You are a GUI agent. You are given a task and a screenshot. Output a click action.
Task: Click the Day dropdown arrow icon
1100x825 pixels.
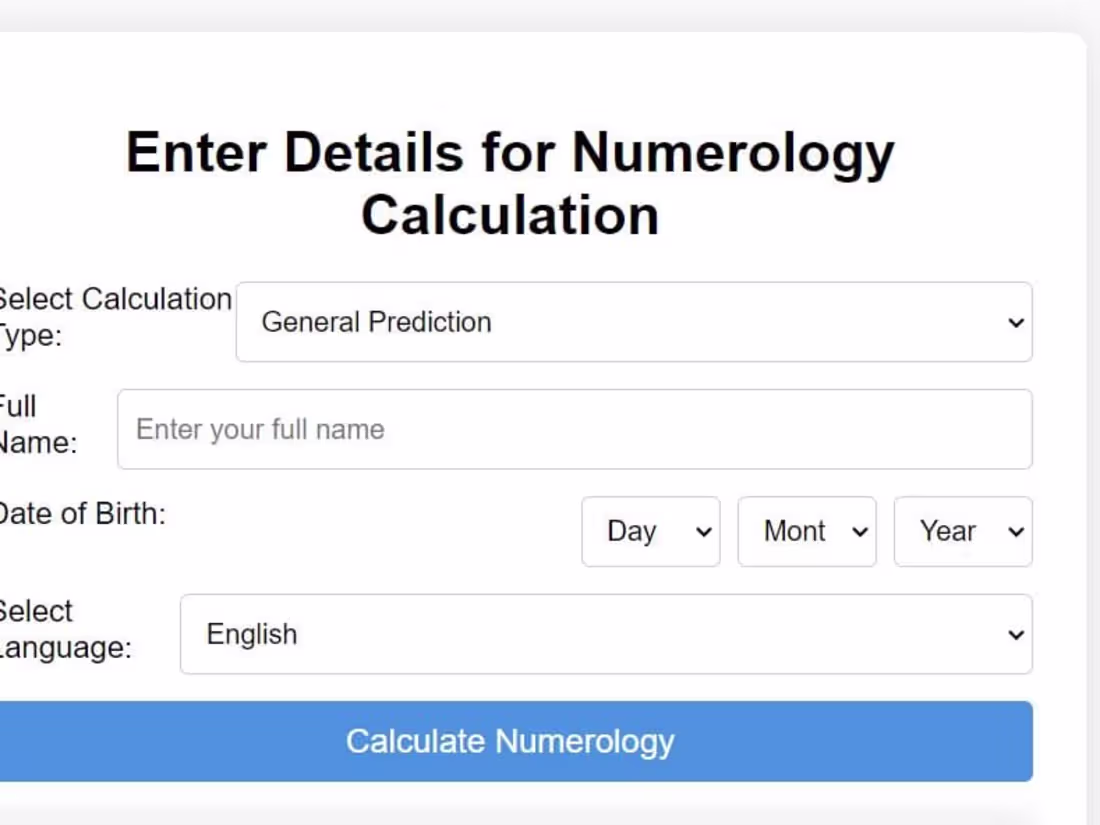(702, 531)
